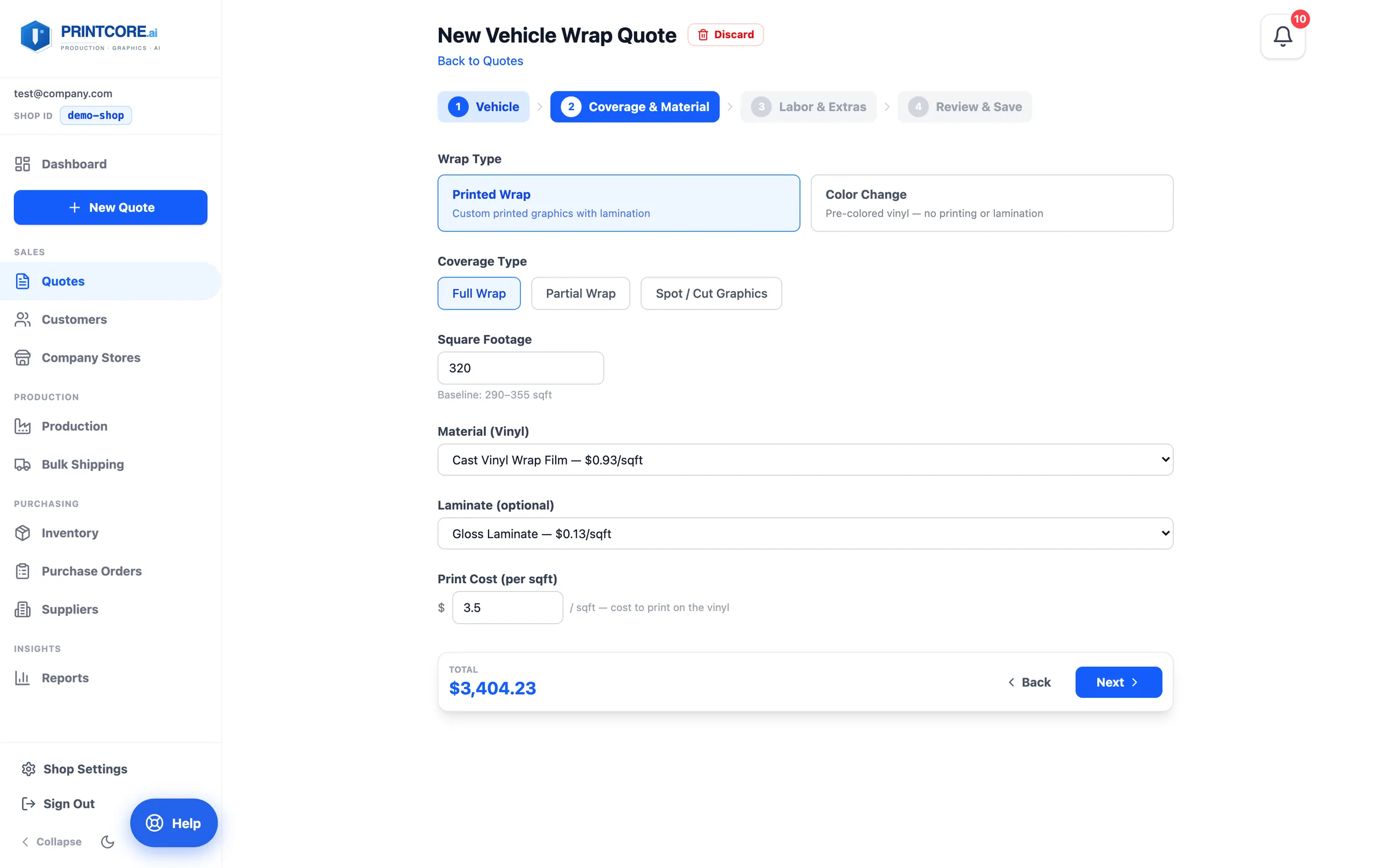1389x868 pixels.
Task: Click the Bulk Shipping truck icon
Action: (23, 464)
